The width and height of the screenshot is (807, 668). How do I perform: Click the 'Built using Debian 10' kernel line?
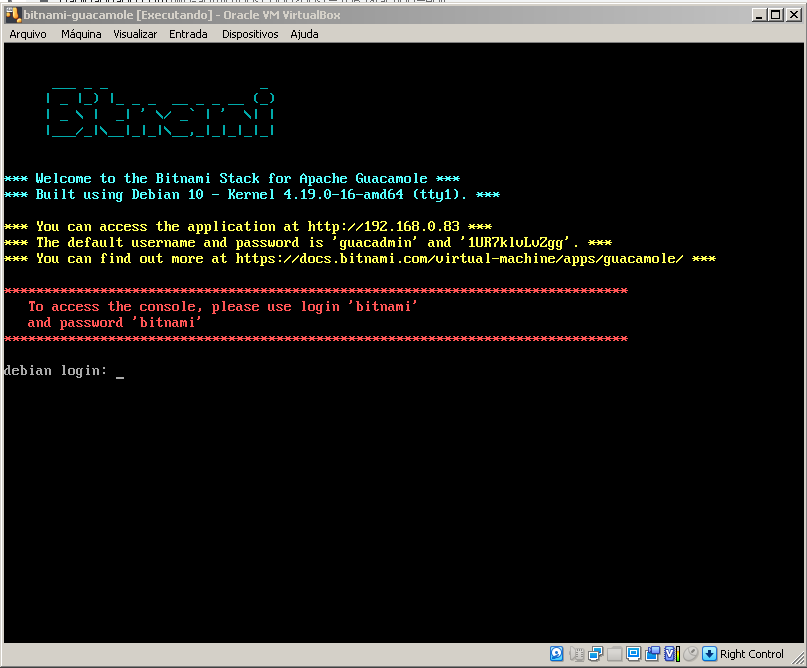252,195
